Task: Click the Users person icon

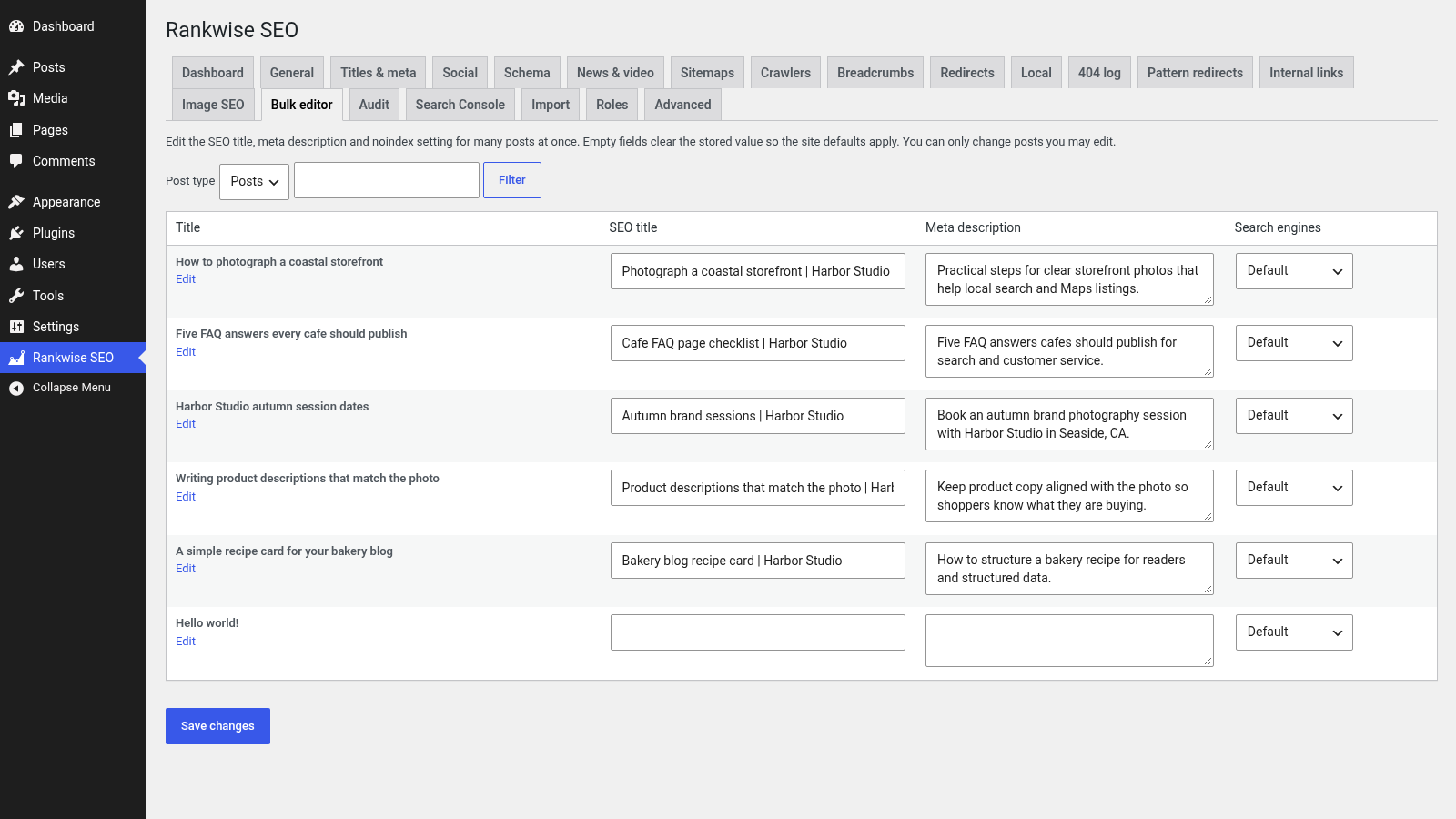Action: tap(16, 264)
